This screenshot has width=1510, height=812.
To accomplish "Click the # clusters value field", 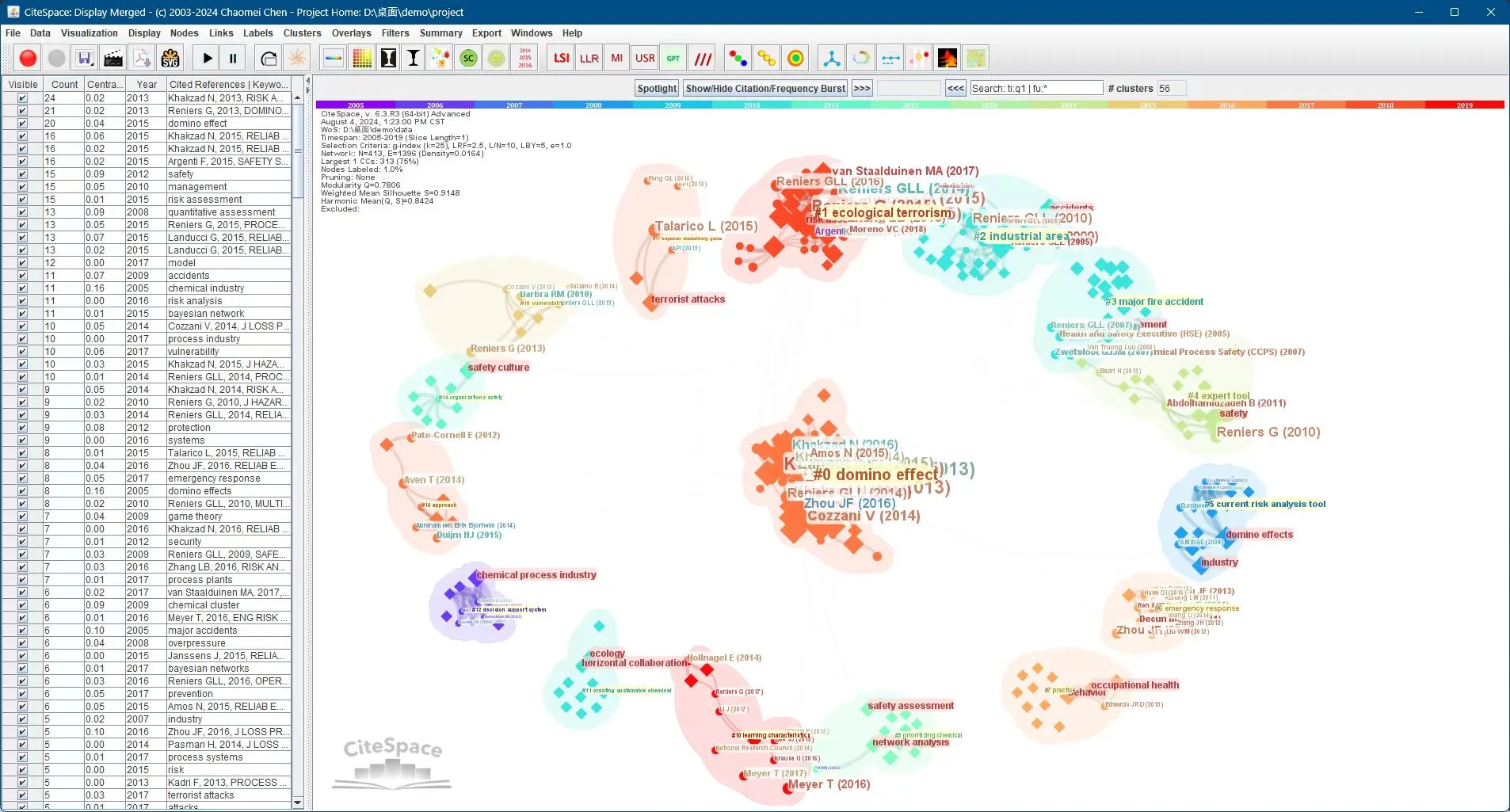I will tap(1171, 89).
